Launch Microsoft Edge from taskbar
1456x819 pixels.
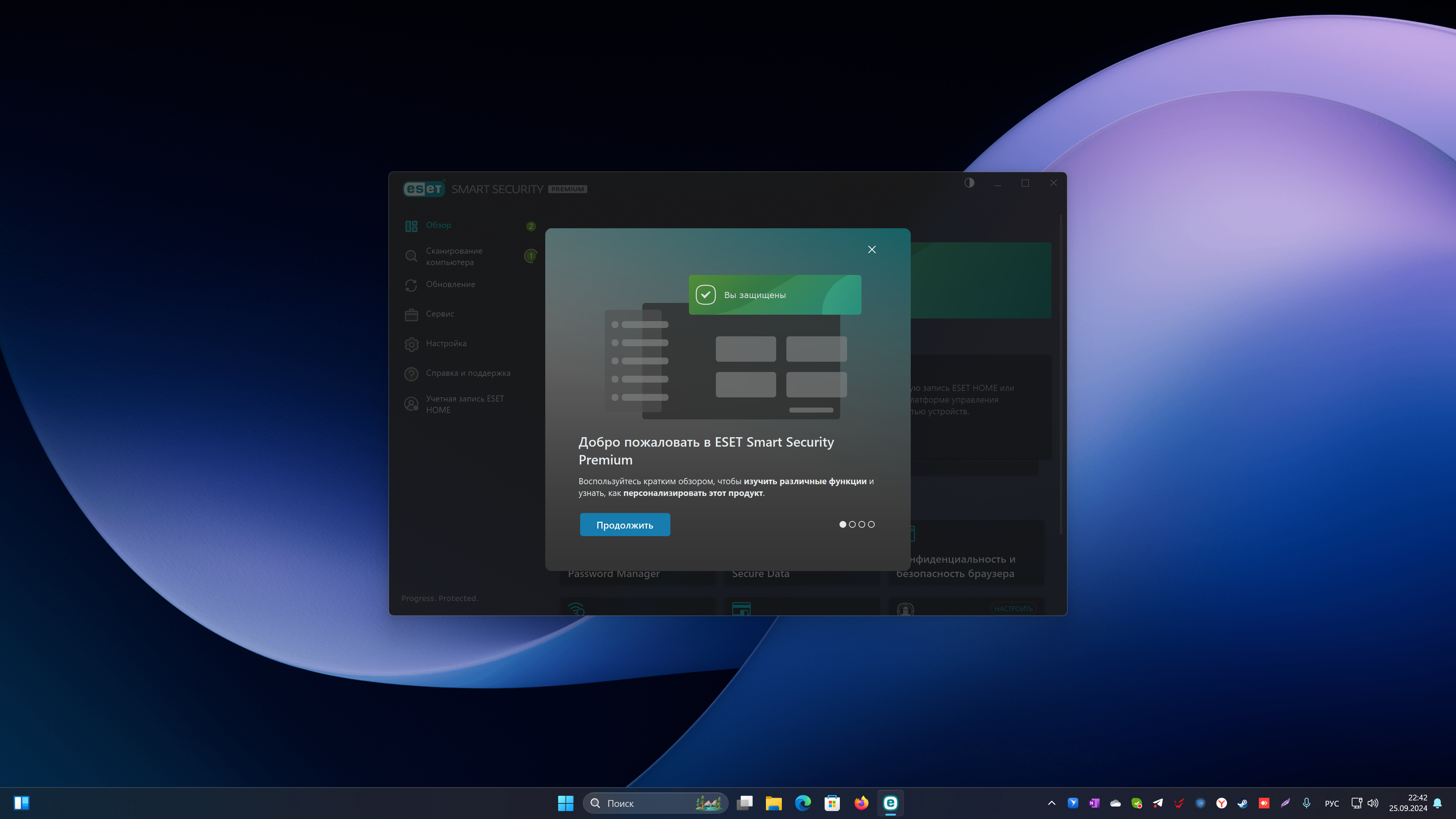point(803,803)
